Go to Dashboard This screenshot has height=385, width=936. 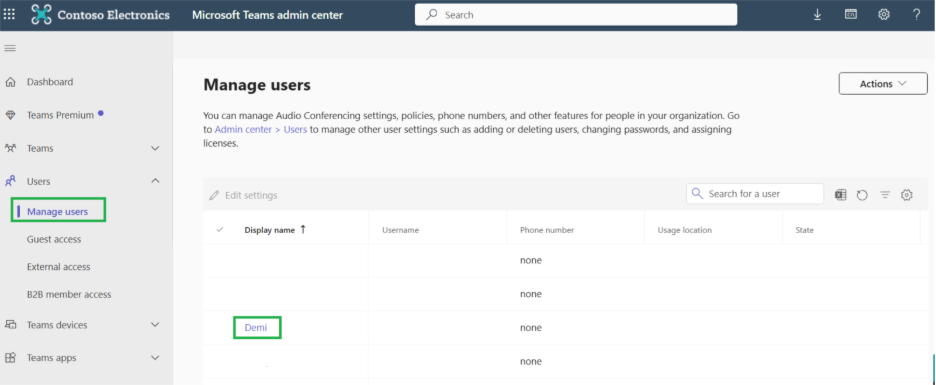point(50,82)
